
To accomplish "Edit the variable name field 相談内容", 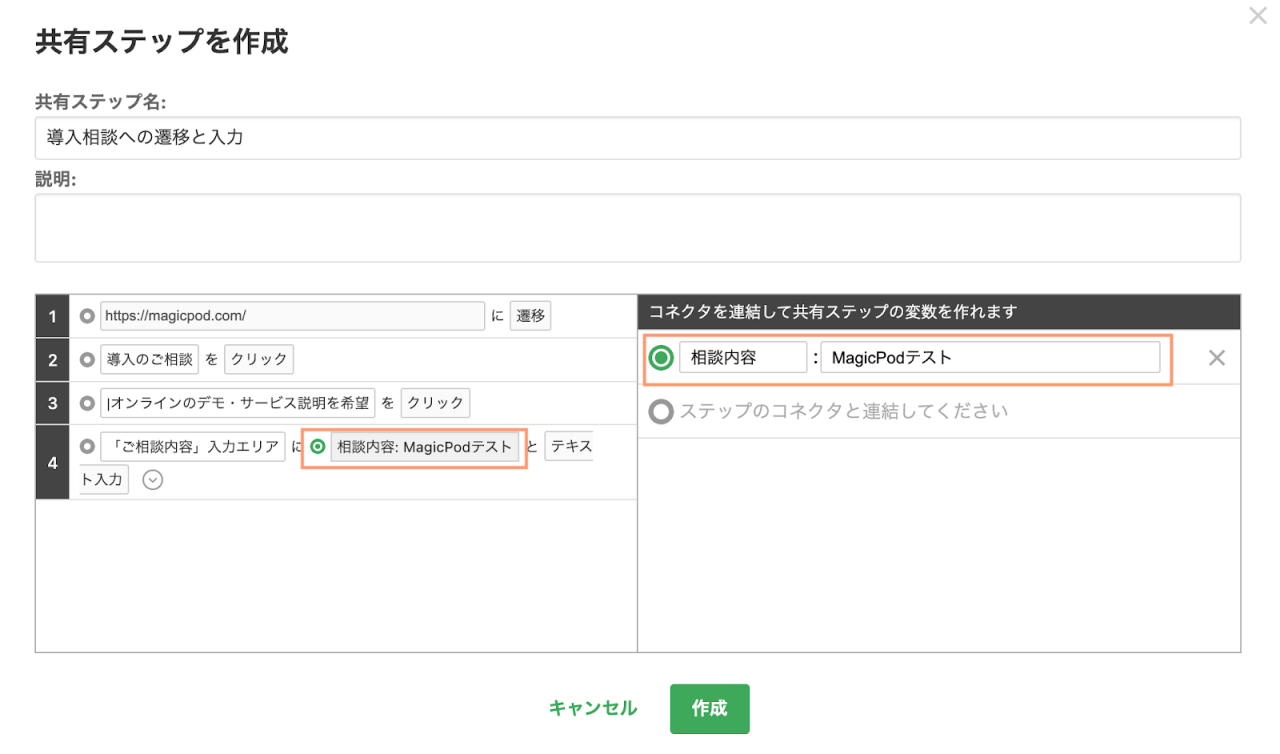I will pyautogui.click(x=742, y=358).
